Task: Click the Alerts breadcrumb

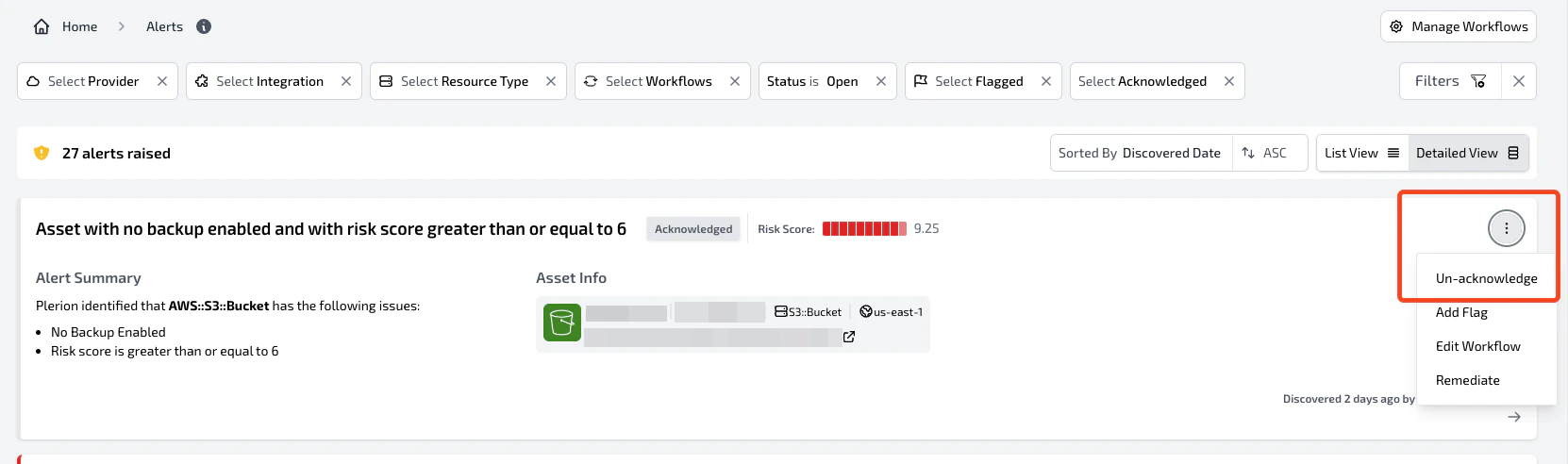Action: [164, 26]
